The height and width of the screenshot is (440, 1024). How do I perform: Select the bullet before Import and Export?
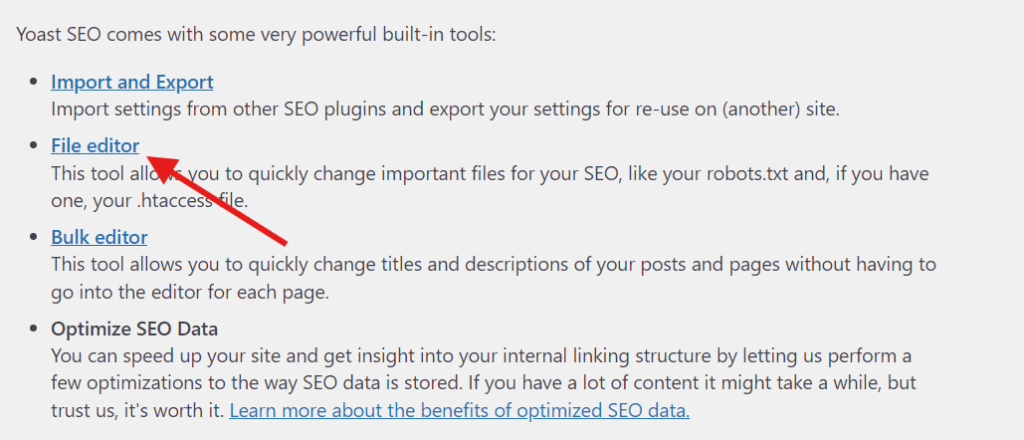click(34, 83)
